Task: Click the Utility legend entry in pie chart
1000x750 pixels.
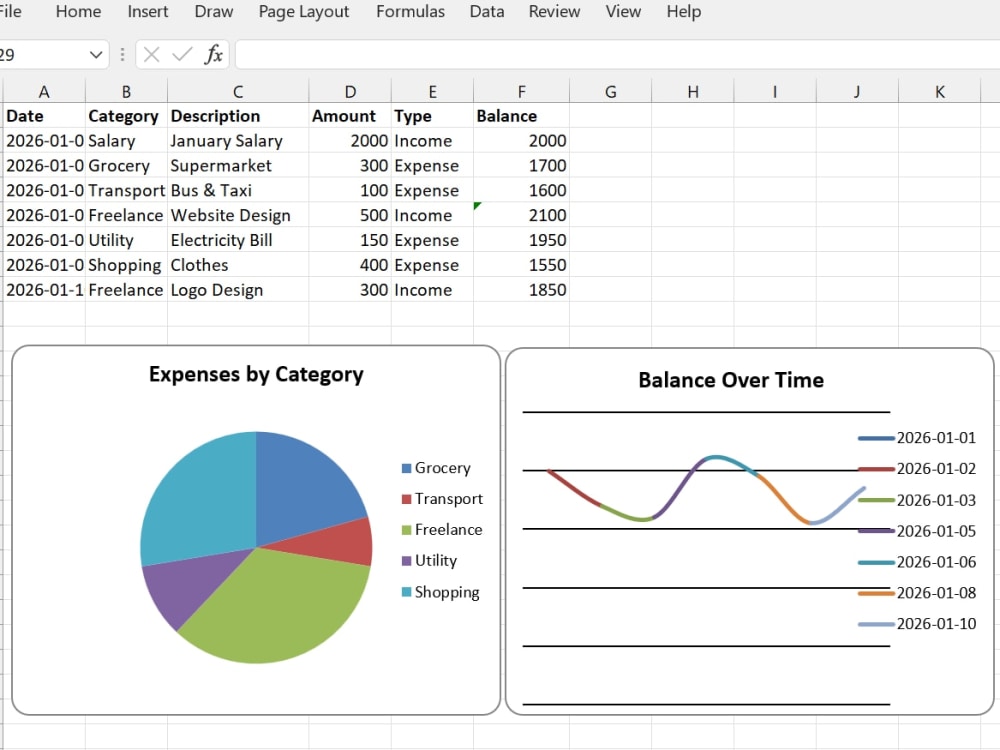Action: click(x=429, y=561)
